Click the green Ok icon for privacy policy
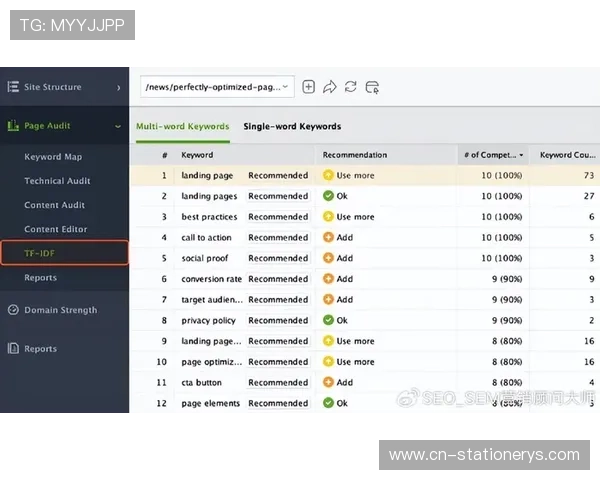Screen dimensions: 600x480 point(328,320)
